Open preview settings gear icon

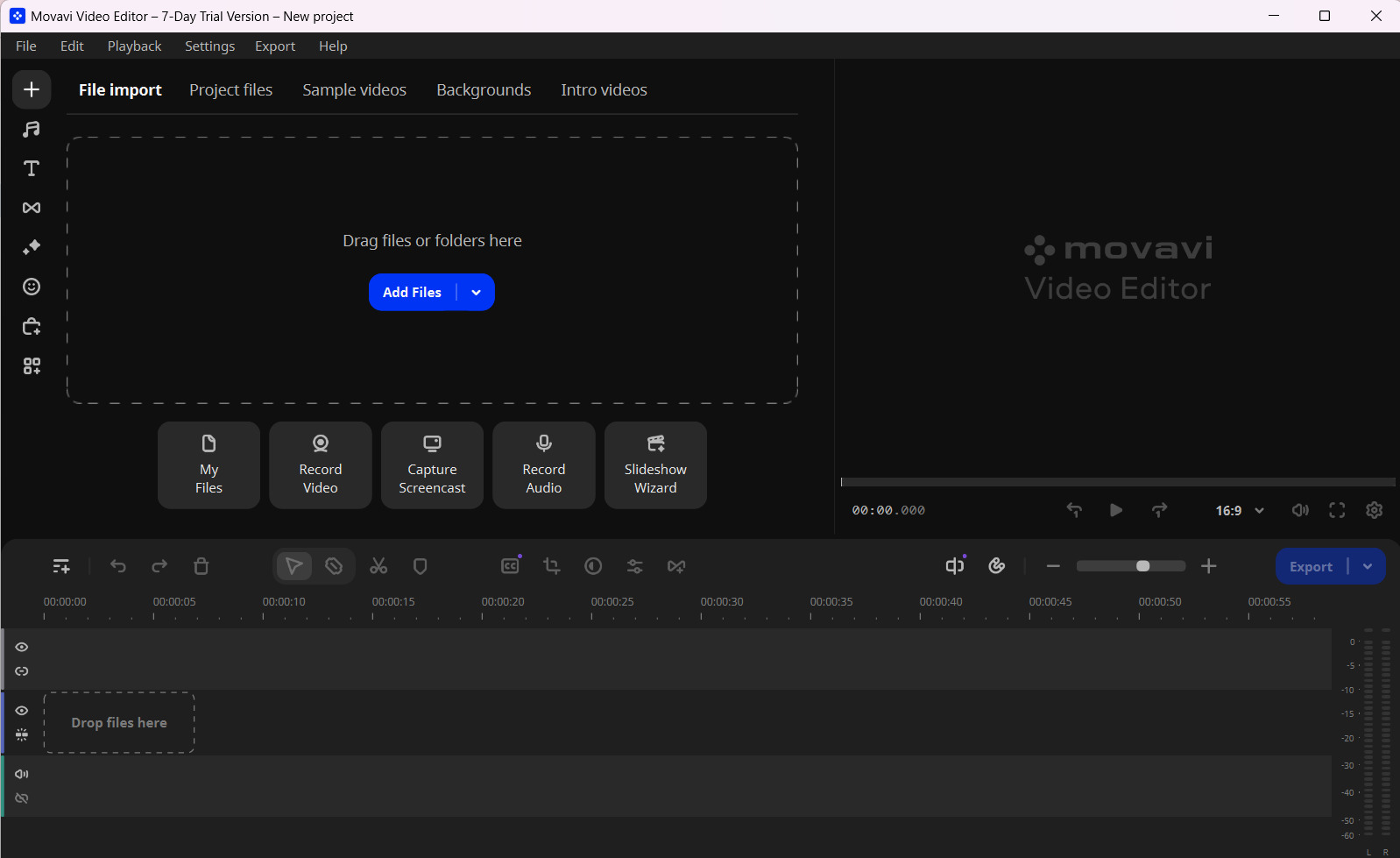point(1375,510)
